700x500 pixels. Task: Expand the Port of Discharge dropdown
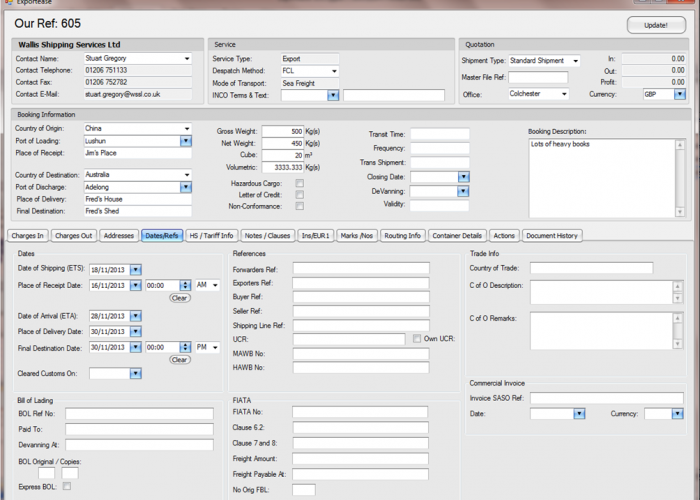tap(186, 188)
